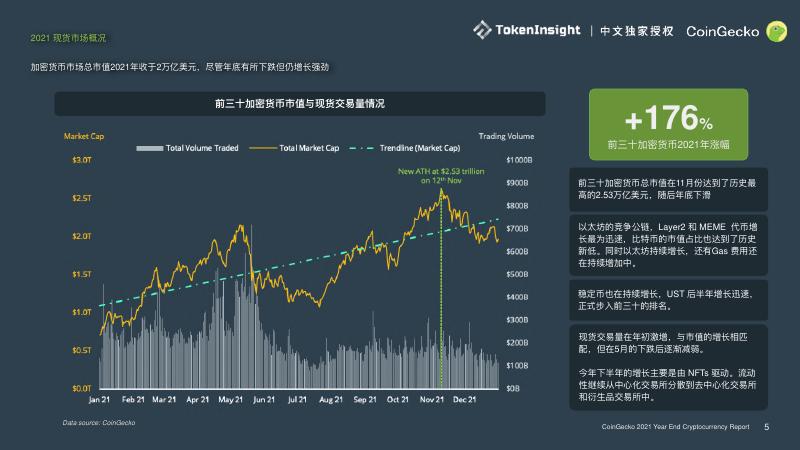This screenshot has height=450, width=800.
Task: Click the Total Market Cap legend line
Action: [x=263, y=148]
